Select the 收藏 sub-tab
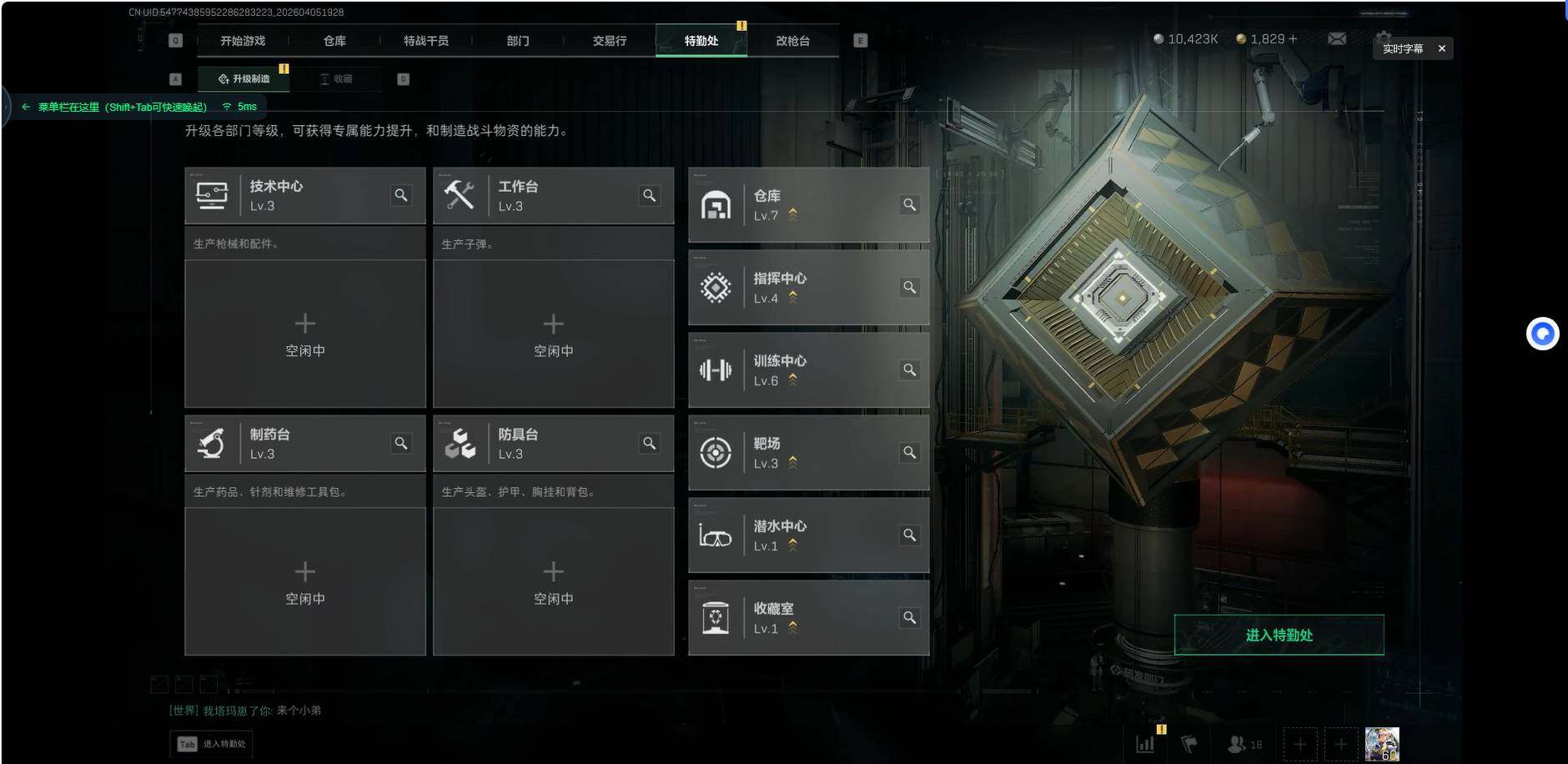The width and height of the screenshot is (1568, 764). [x=336, y=79]
